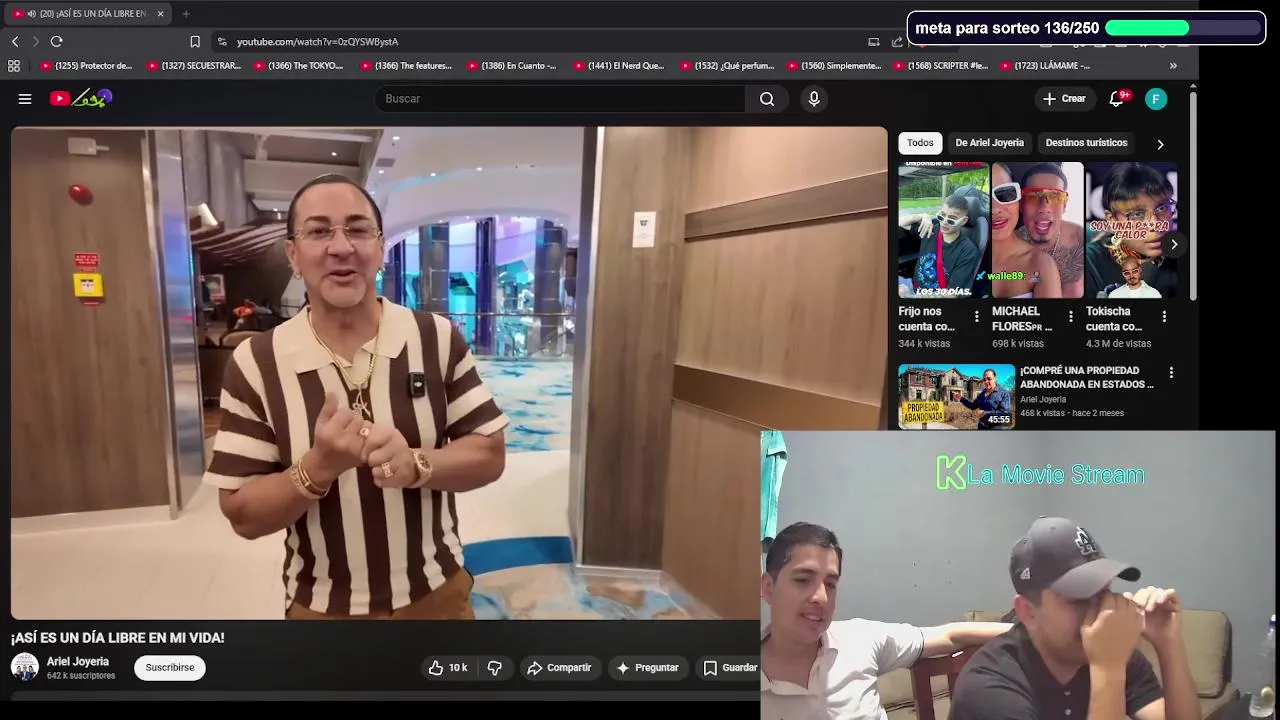Open Ariel Joyeria under the suggested video

pyautogui.click(x=1043, y=399)
